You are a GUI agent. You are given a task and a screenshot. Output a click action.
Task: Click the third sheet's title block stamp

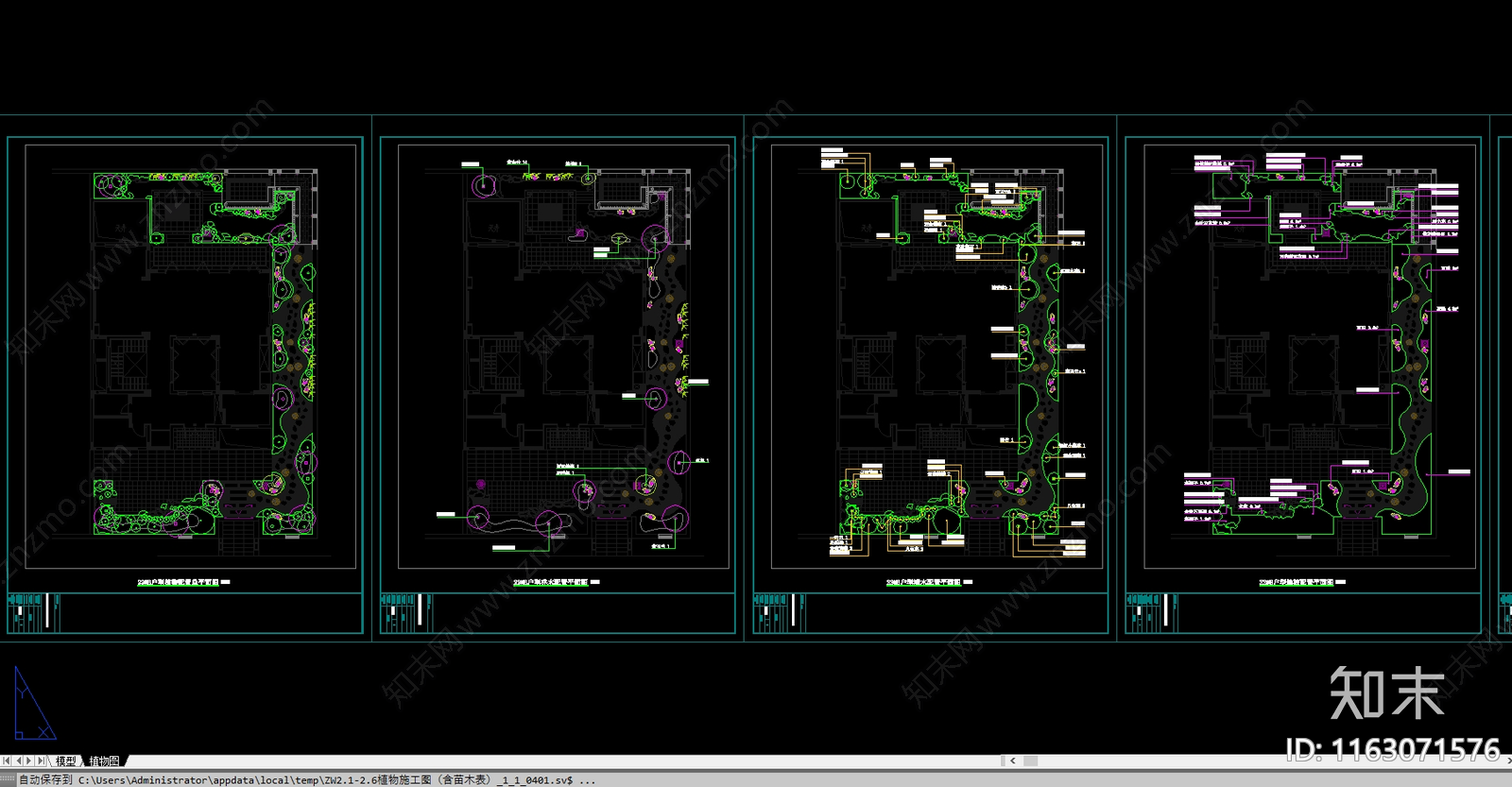click(x=780, y=612)
